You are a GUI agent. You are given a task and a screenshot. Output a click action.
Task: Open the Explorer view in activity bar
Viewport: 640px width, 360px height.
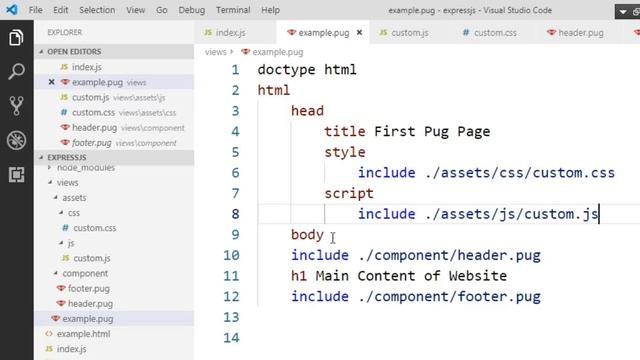coord(16,38)
